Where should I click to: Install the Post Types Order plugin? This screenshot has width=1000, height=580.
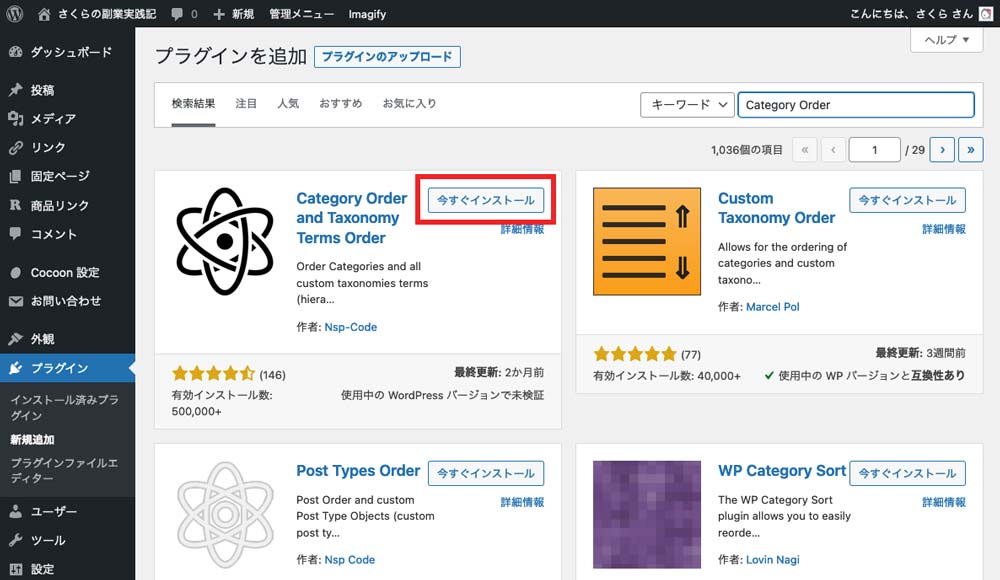(486, 473)
